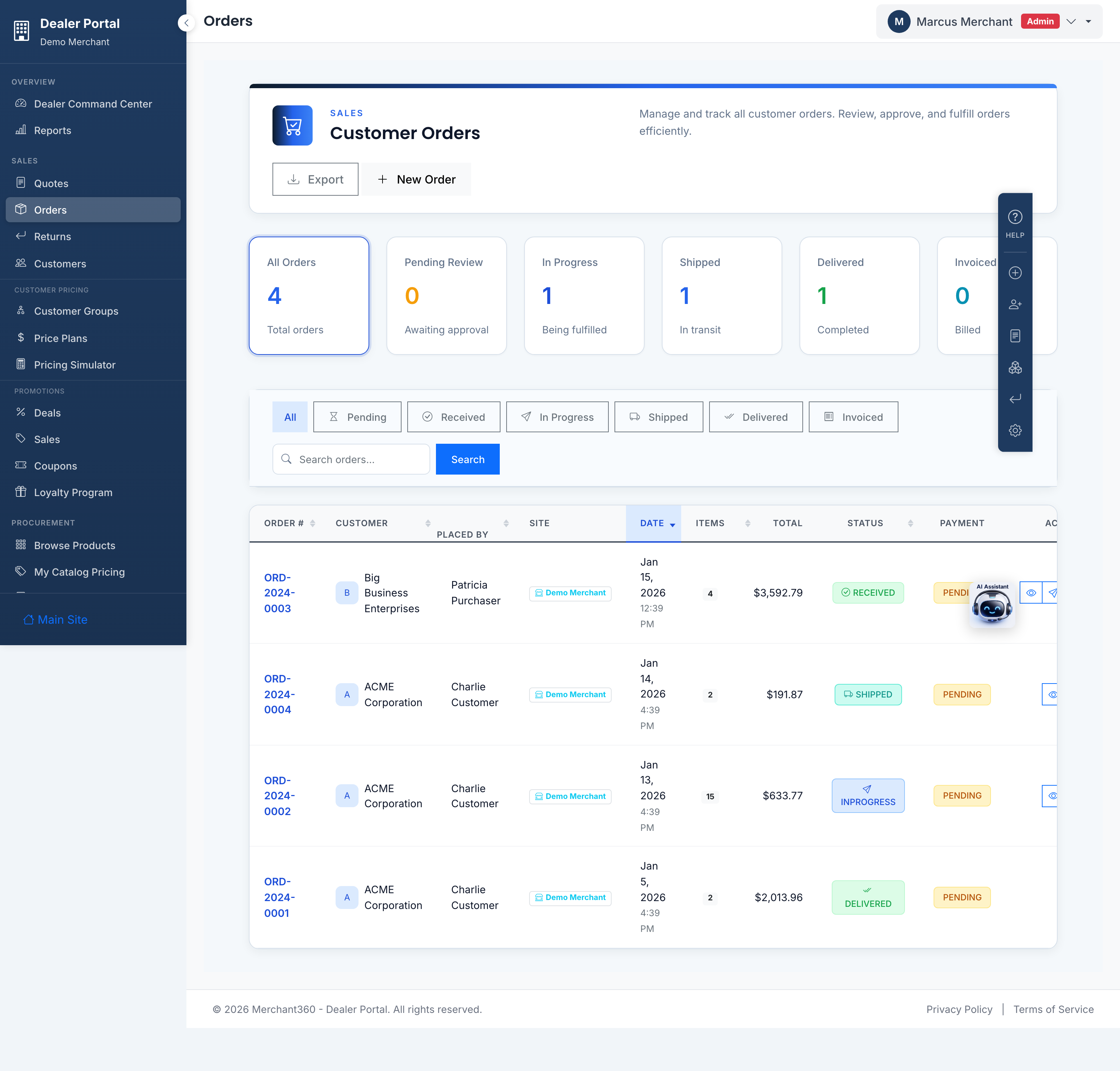
Task: Sort by Status column arrows
Action: (910, 523)
